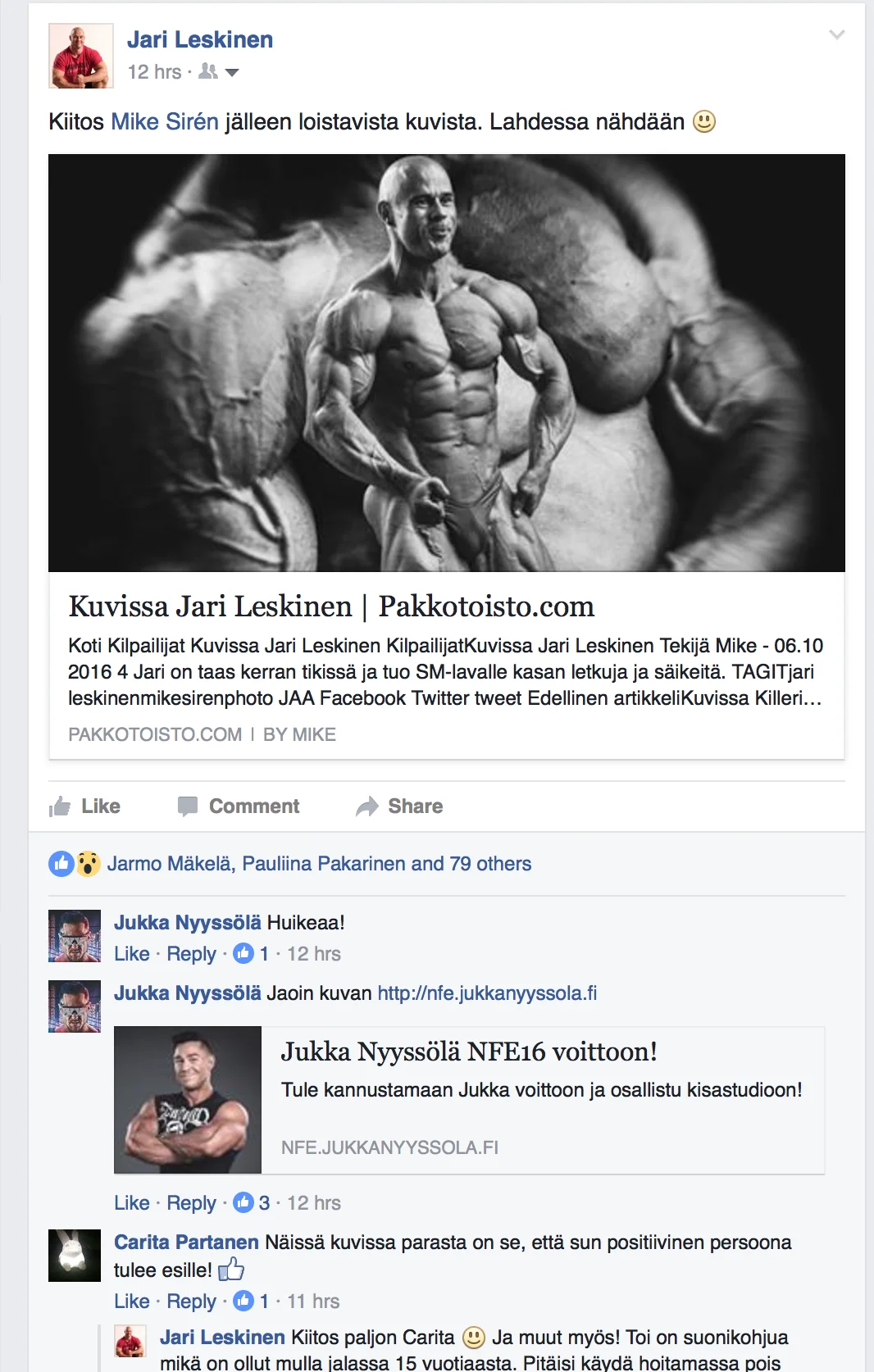Open post options chevron menu
Image resolution: width=874 pixels, height=1372 pixels.
click(836, 34)
